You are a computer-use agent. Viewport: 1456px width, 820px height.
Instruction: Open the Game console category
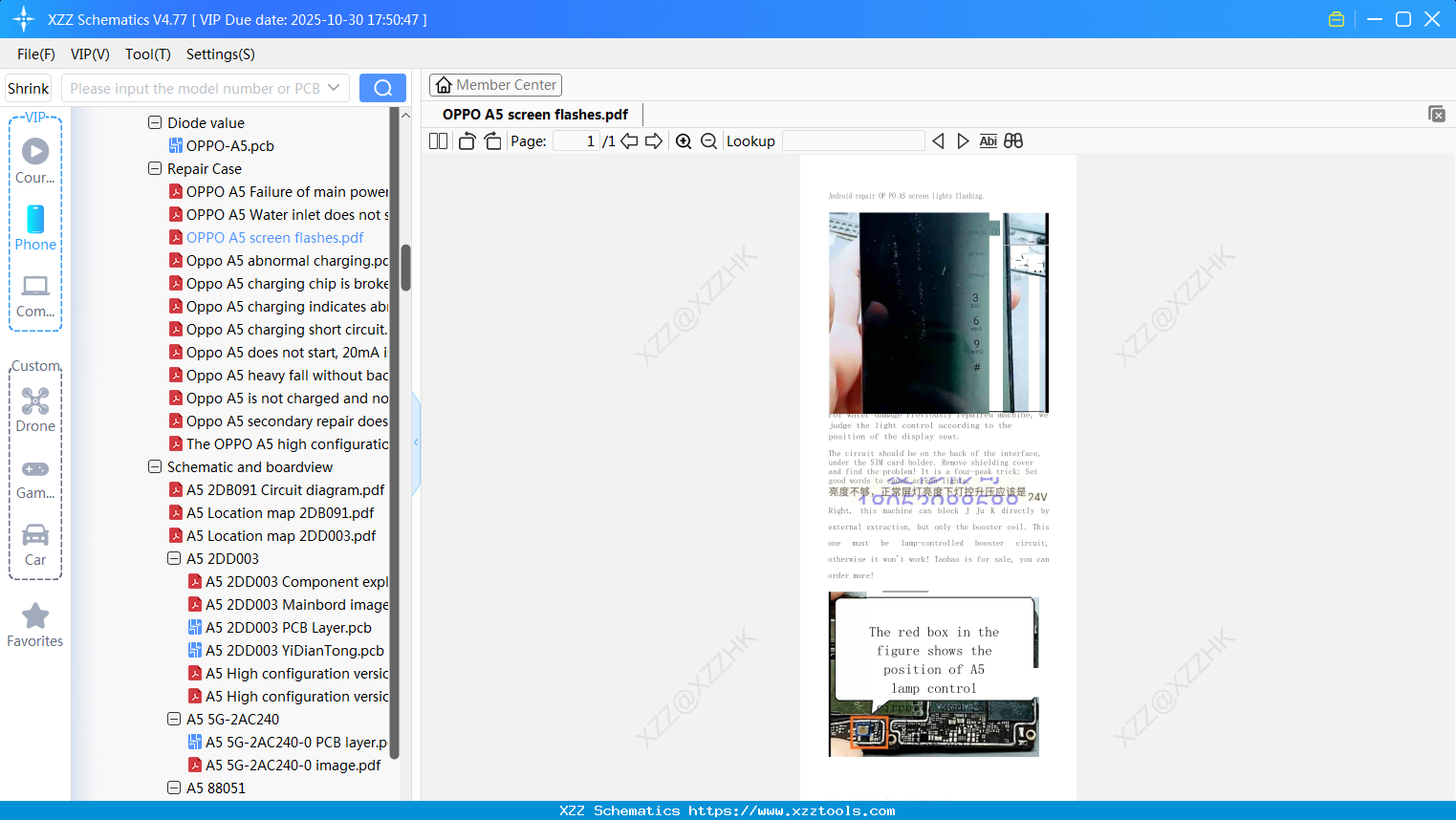35,478
